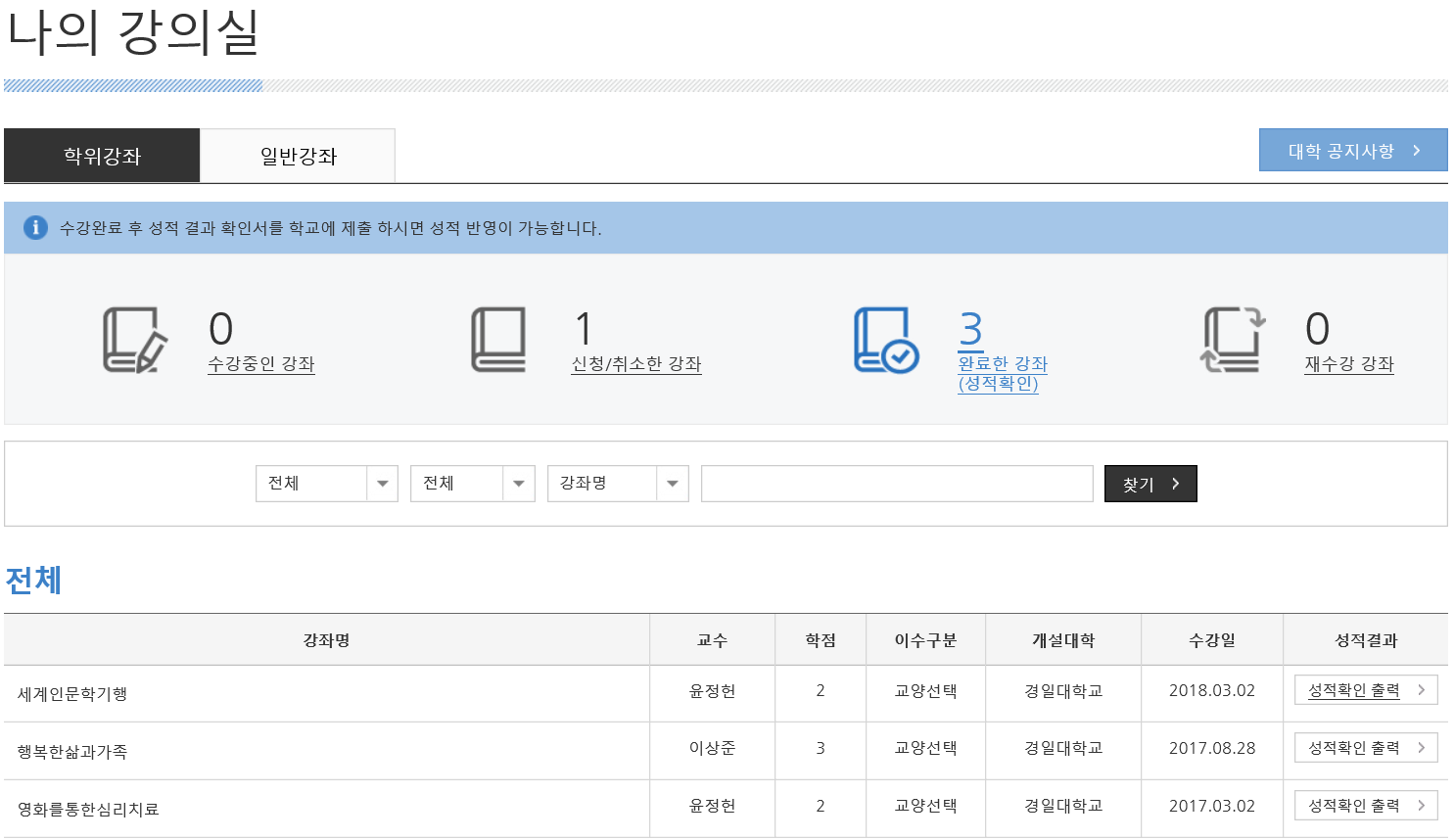Click the blue 전체 section heading
Viewport: 1455px width, 840px height.
[34, 580]
